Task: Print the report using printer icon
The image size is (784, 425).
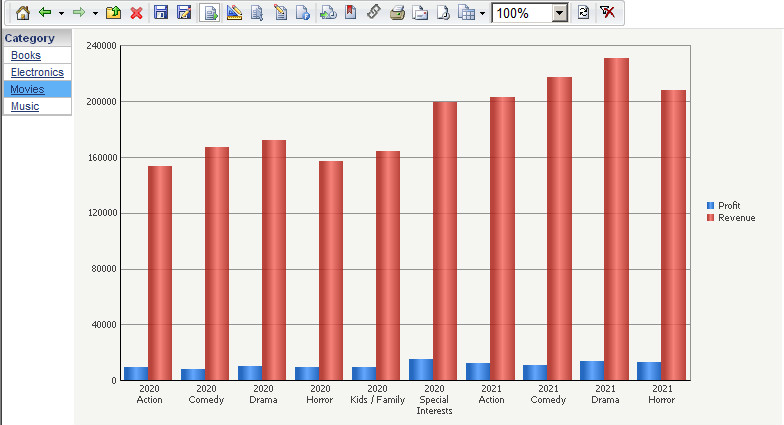Action: tap(397, 13)
